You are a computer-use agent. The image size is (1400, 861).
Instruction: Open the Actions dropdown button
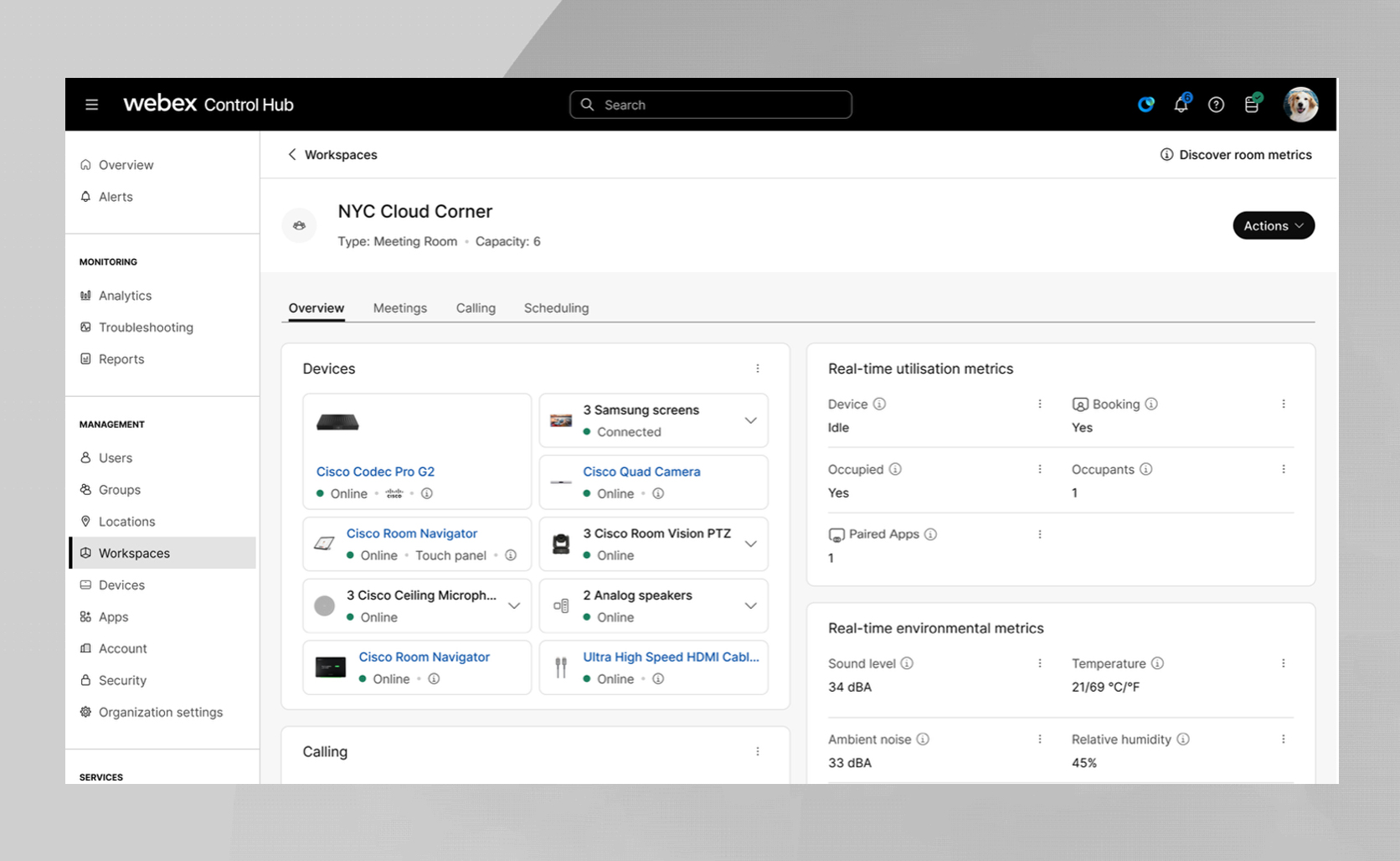(1273, 225)
